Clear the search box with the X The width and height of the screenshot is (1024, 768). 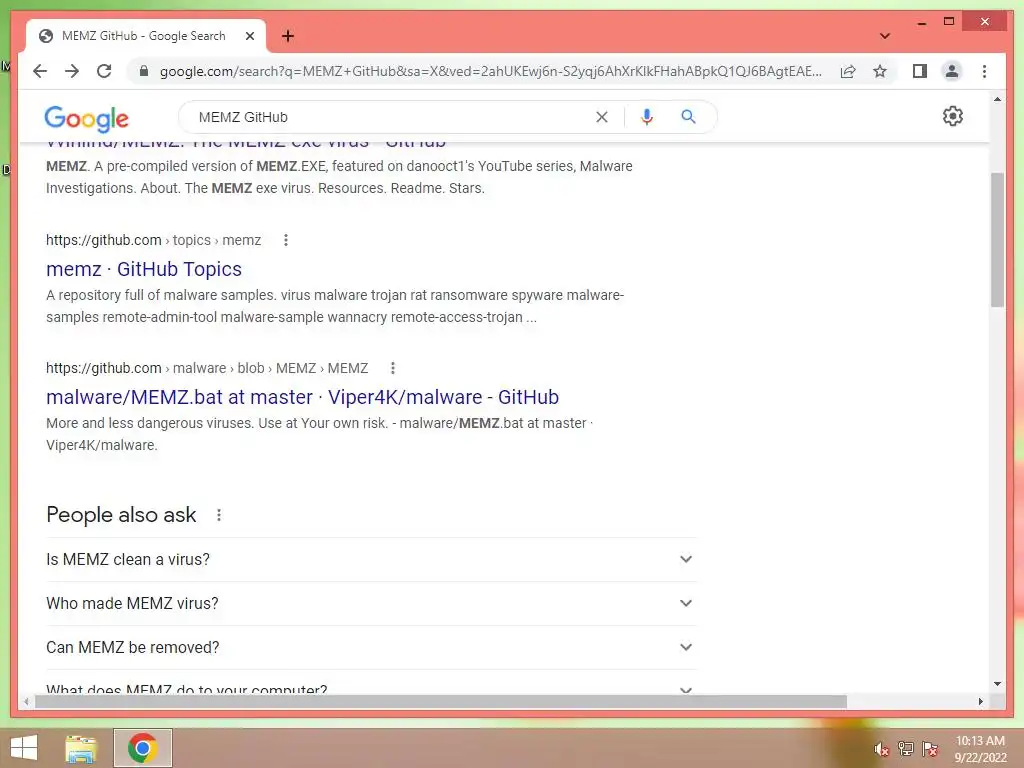[x=601, y=117]
